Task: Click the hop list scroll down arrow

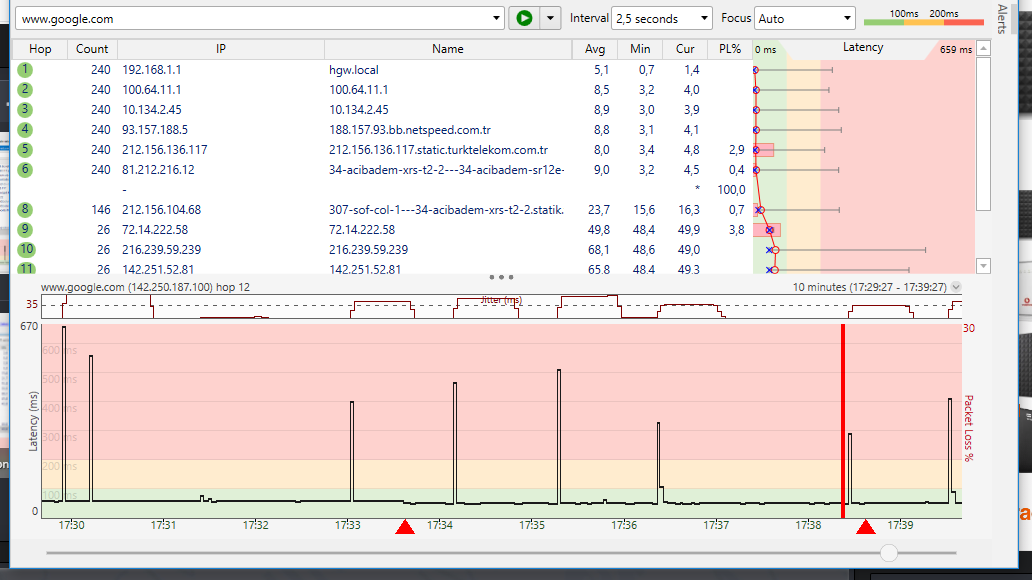Action: 982,265
